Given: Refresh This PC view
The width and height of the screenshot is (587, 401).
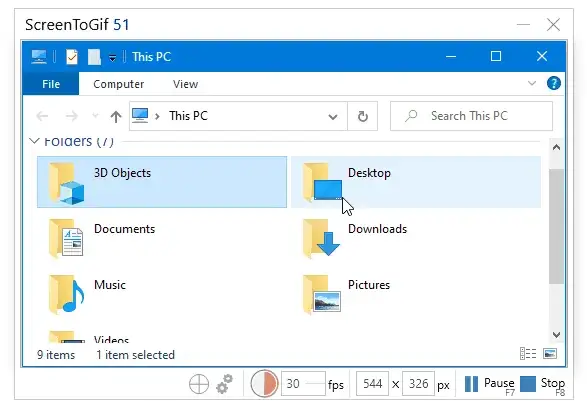Looking at the screenshot, I should [x=362, y=116].
